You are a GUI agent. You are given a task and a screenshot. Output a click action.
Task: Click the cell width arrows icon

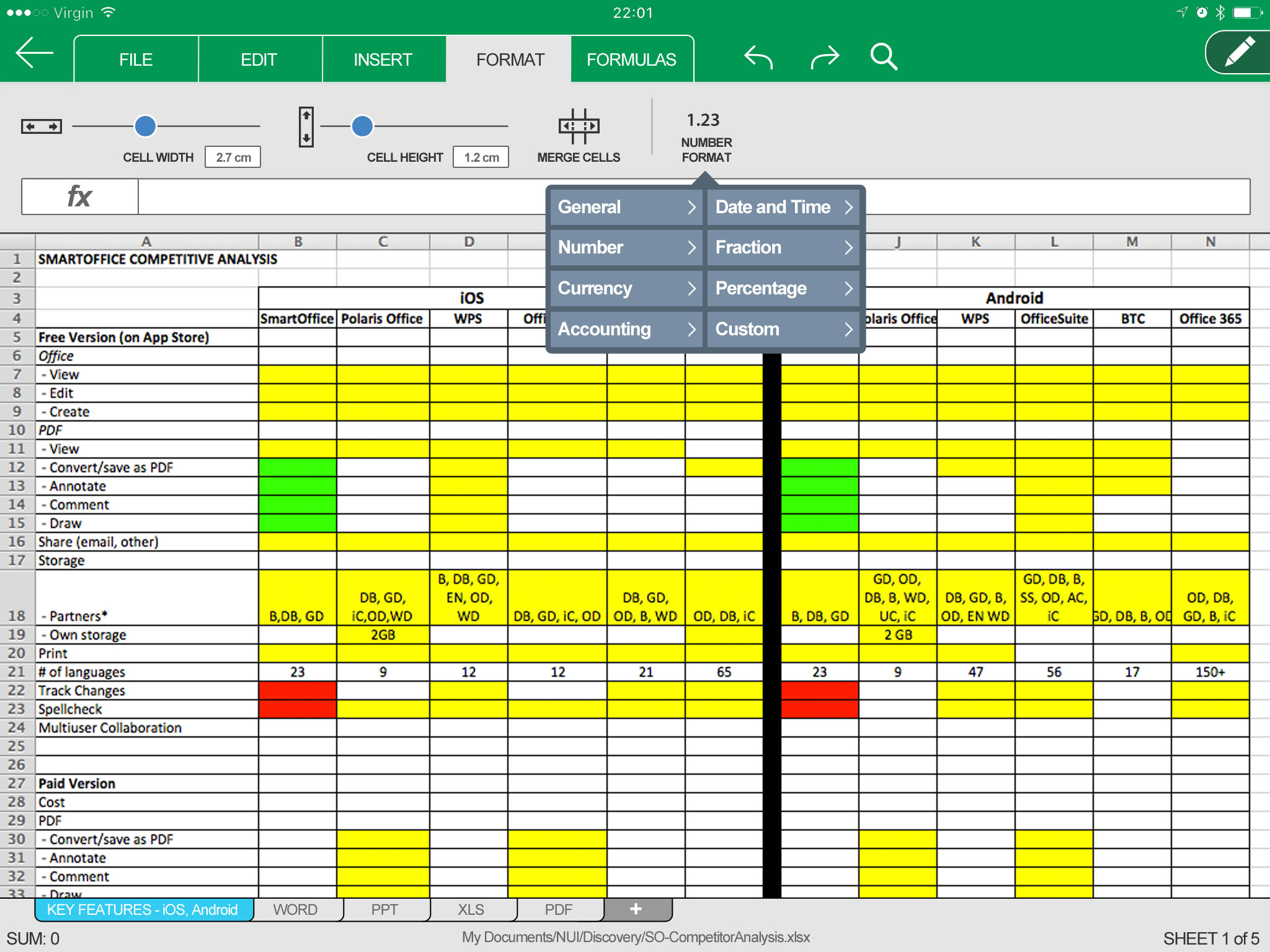(42, 126)
